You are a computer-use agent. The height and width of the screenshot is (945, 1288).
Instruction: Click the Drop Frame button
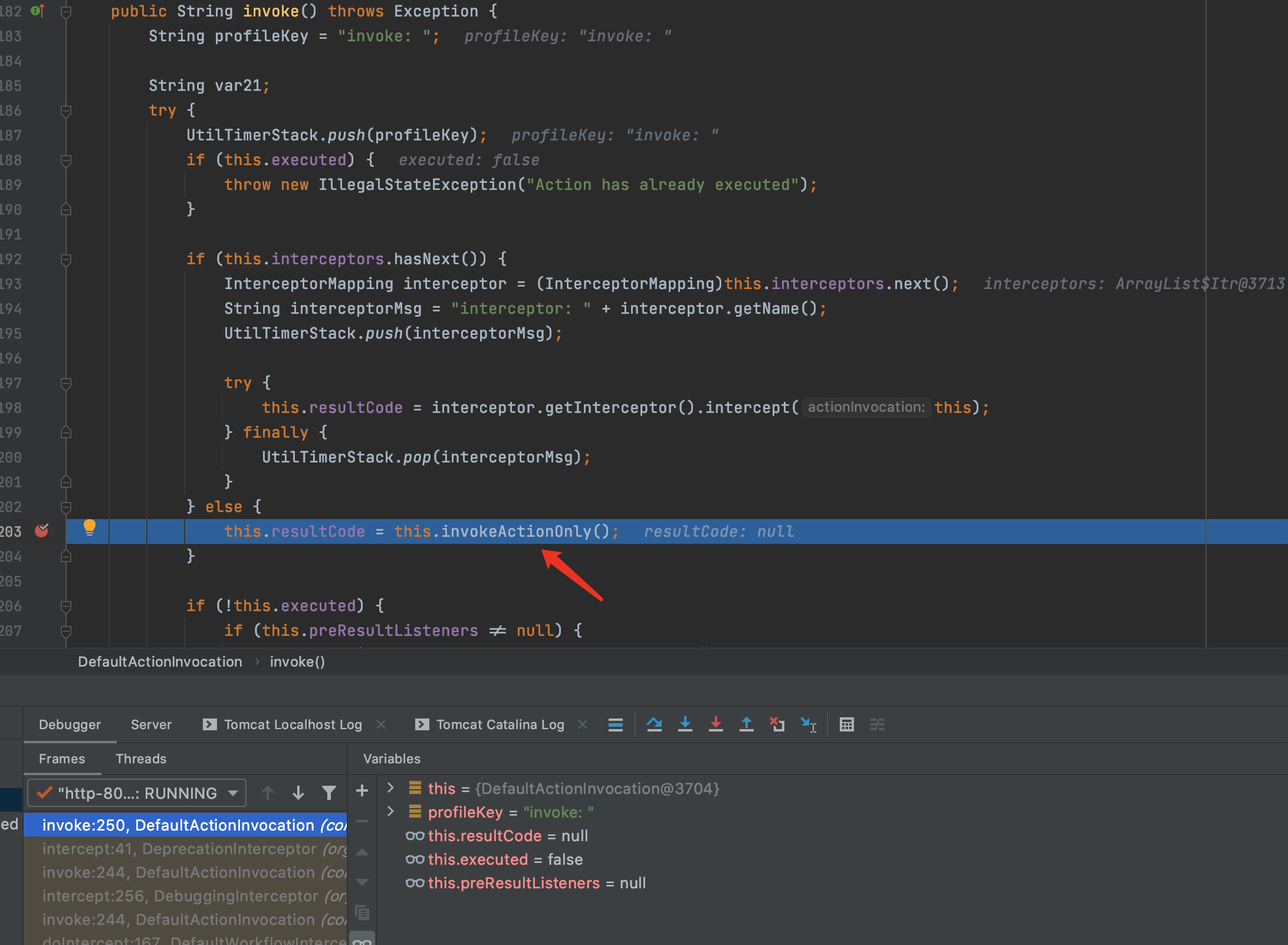pos(777,724)
